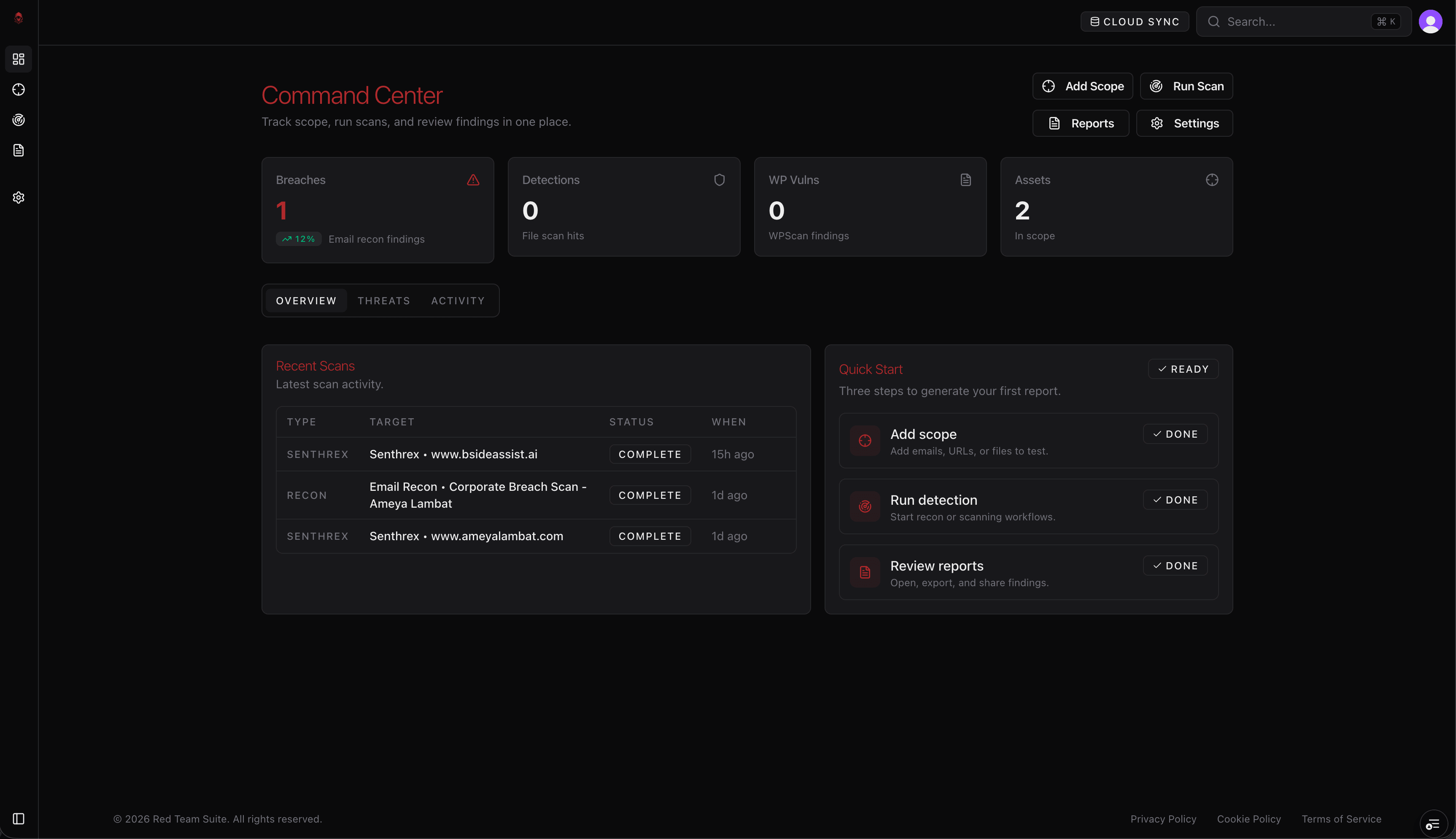Image resolution: width=1456 pixels, height=839 pixels.
Task: Click the crosshair icon on the Assets card
Action: 1211,180
